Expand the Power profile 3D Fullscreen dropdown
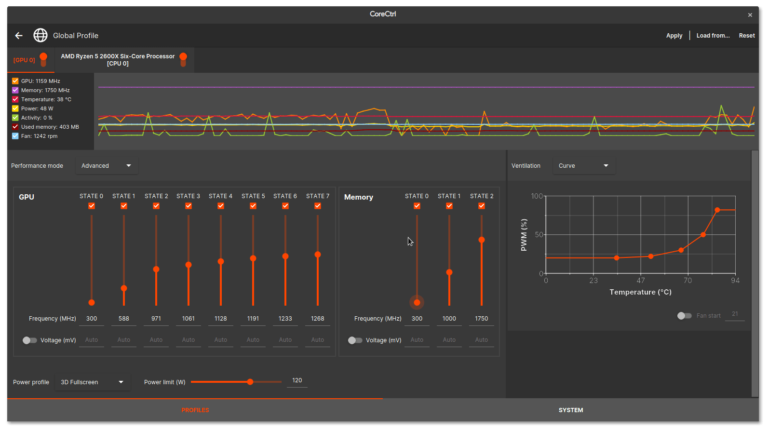The height and width of the screenshot is (431, 768). coord(92,381)
